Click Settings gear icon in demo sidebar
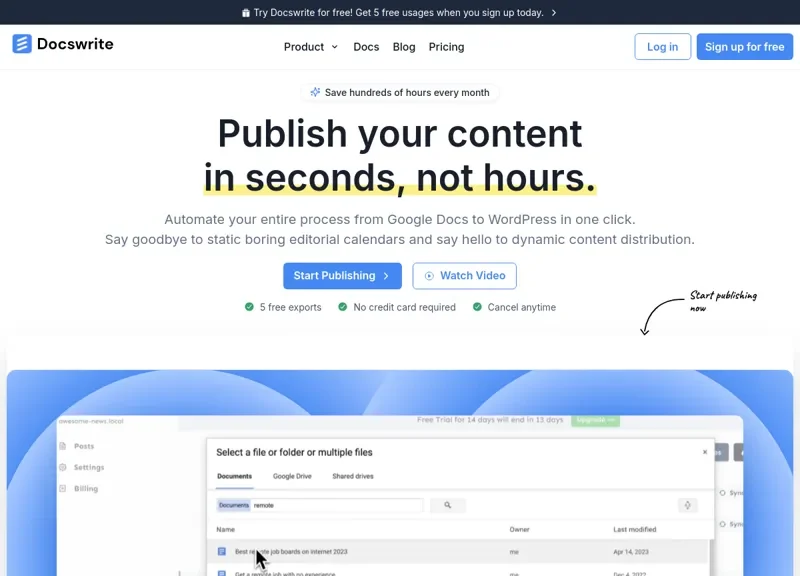800x576 pixels. point(63,467)
